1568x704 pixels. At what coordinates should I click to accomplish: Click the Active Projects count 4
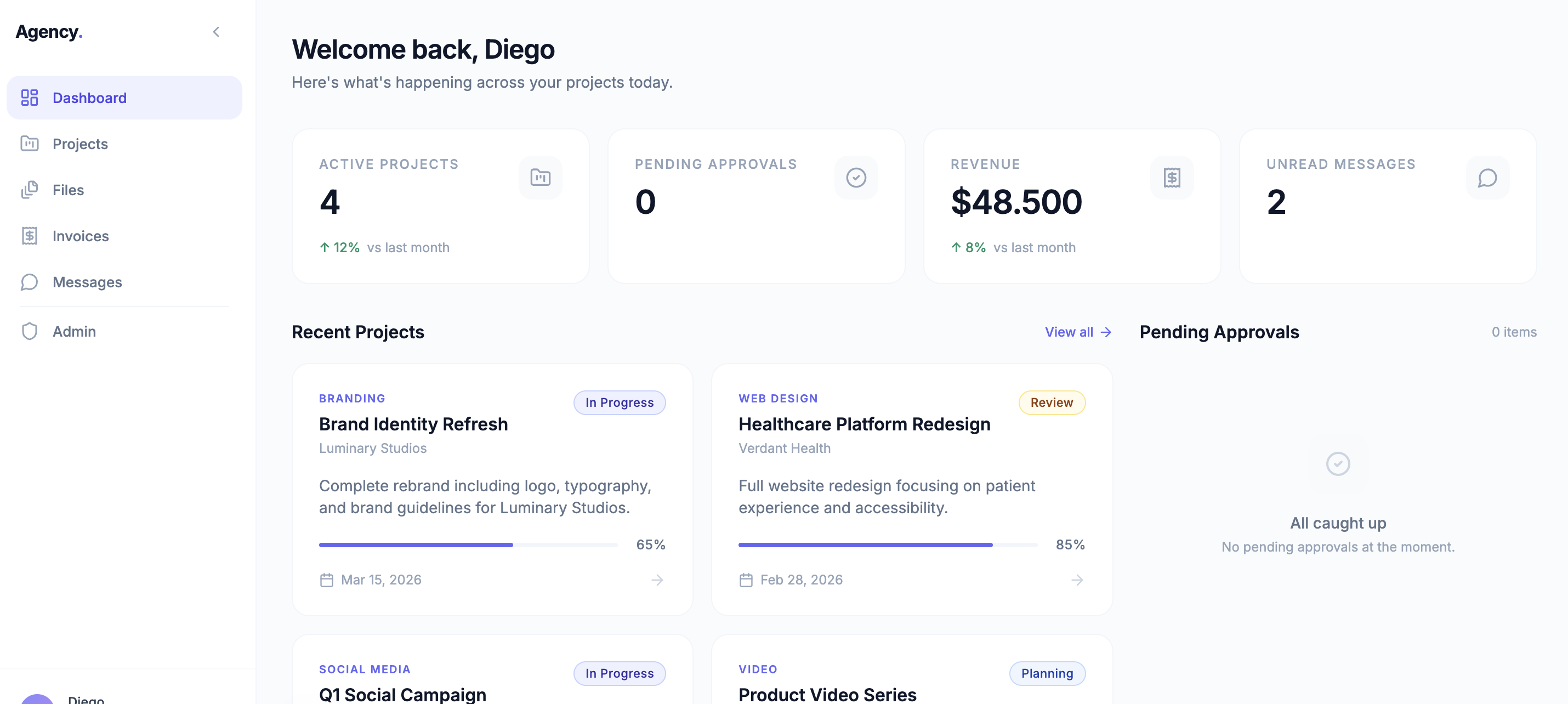[330, 202]
